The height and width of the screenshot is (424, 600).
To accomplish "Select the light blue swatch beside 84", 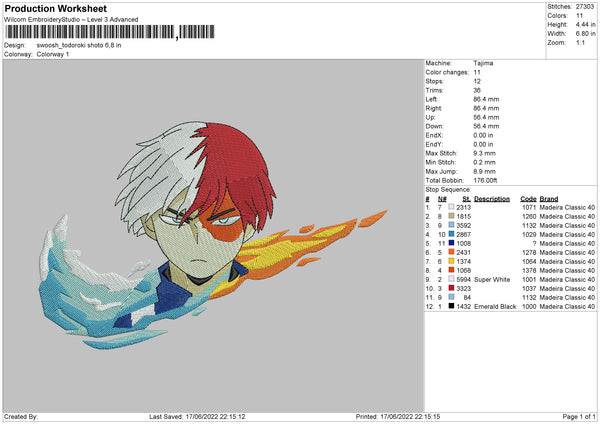I will 451,297.
